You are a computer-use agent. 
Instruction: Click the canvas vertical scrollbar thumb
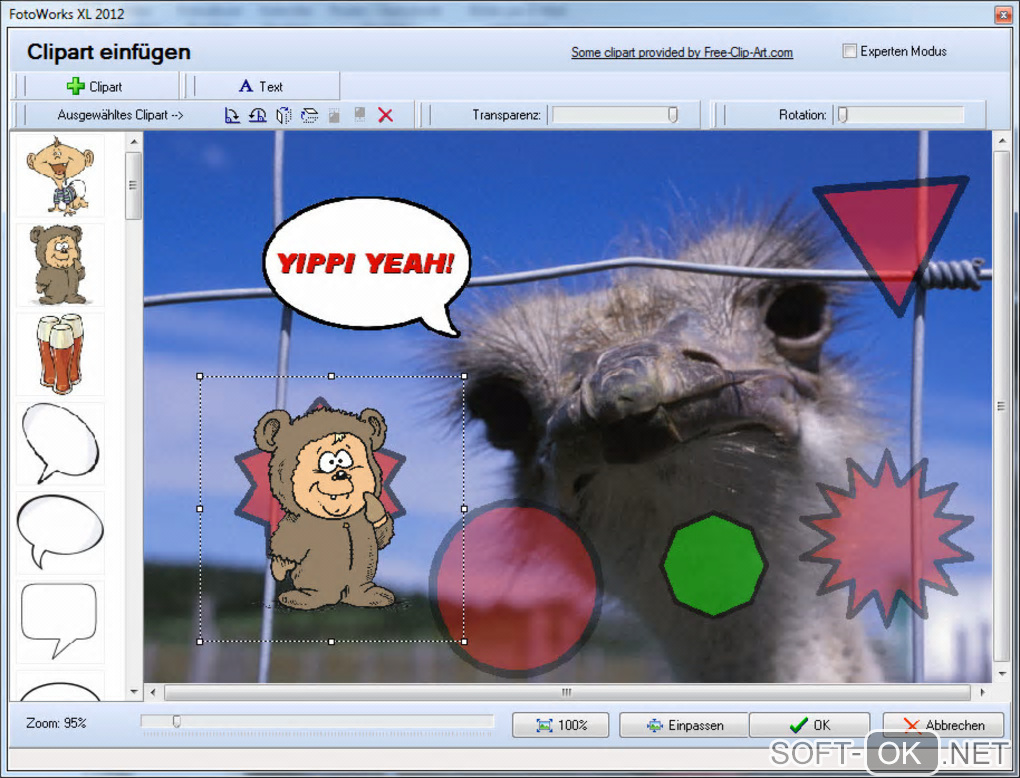pyautogui.click(x=1002, y=407)
